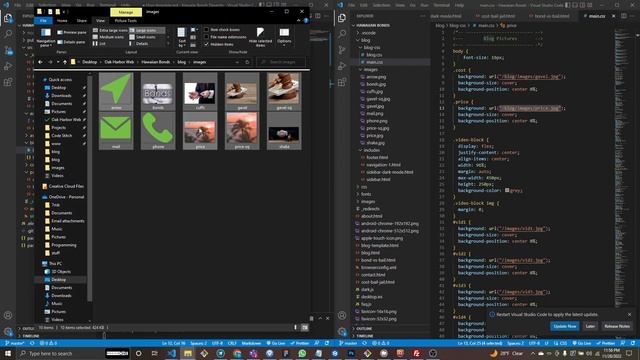The image size is (640, 360).
Task: Open recent locations dropdown in File Explorer
Action: point(58,62)
